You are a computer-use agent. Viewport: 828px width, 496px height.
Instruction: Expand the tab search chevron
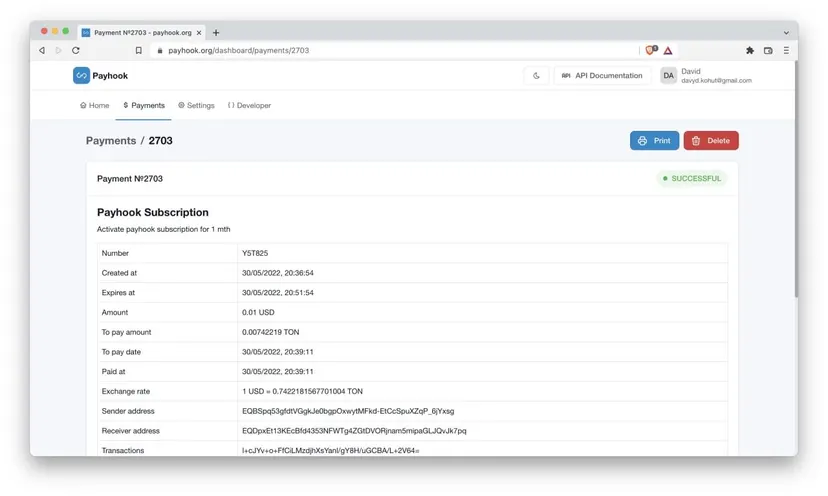click(x=786, y=33)
